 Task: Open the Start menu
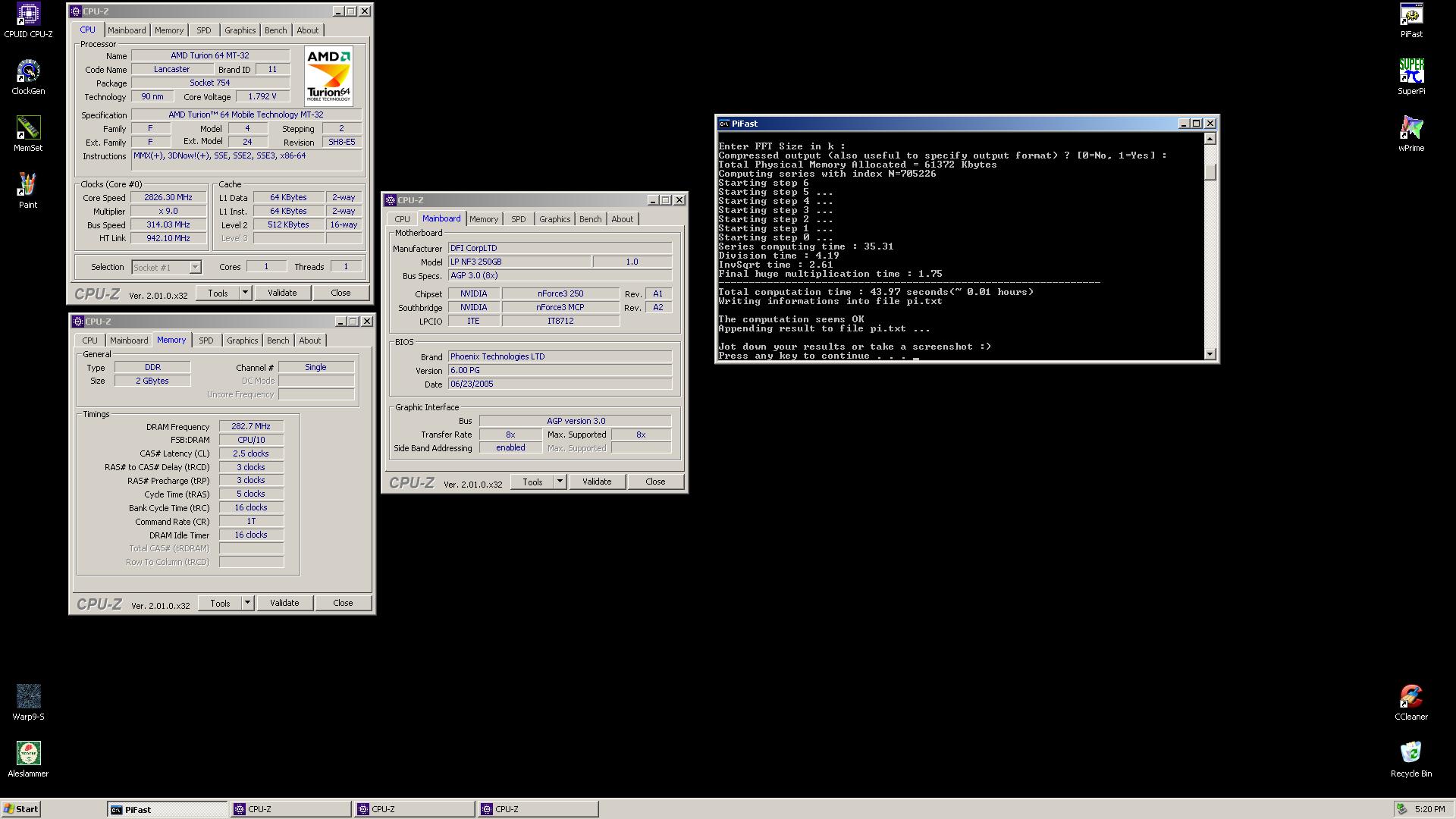(20, 809)
